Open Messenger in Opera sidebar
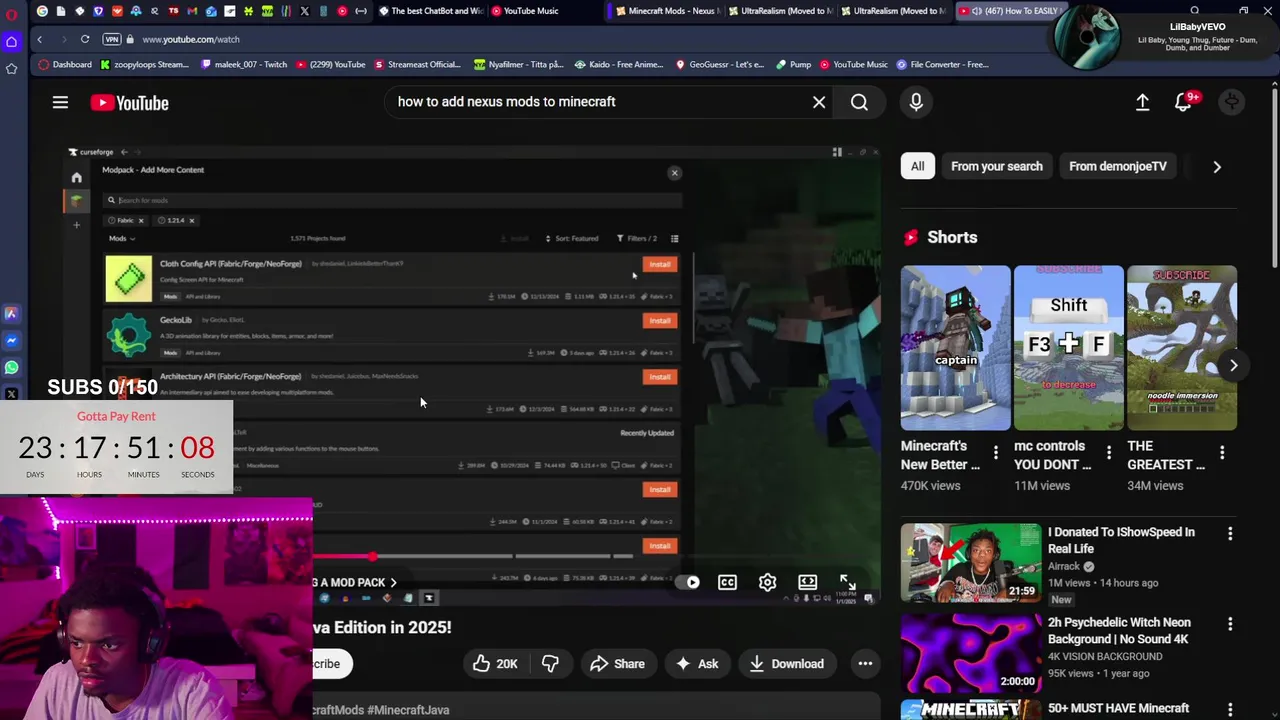 tap(11, 341)
